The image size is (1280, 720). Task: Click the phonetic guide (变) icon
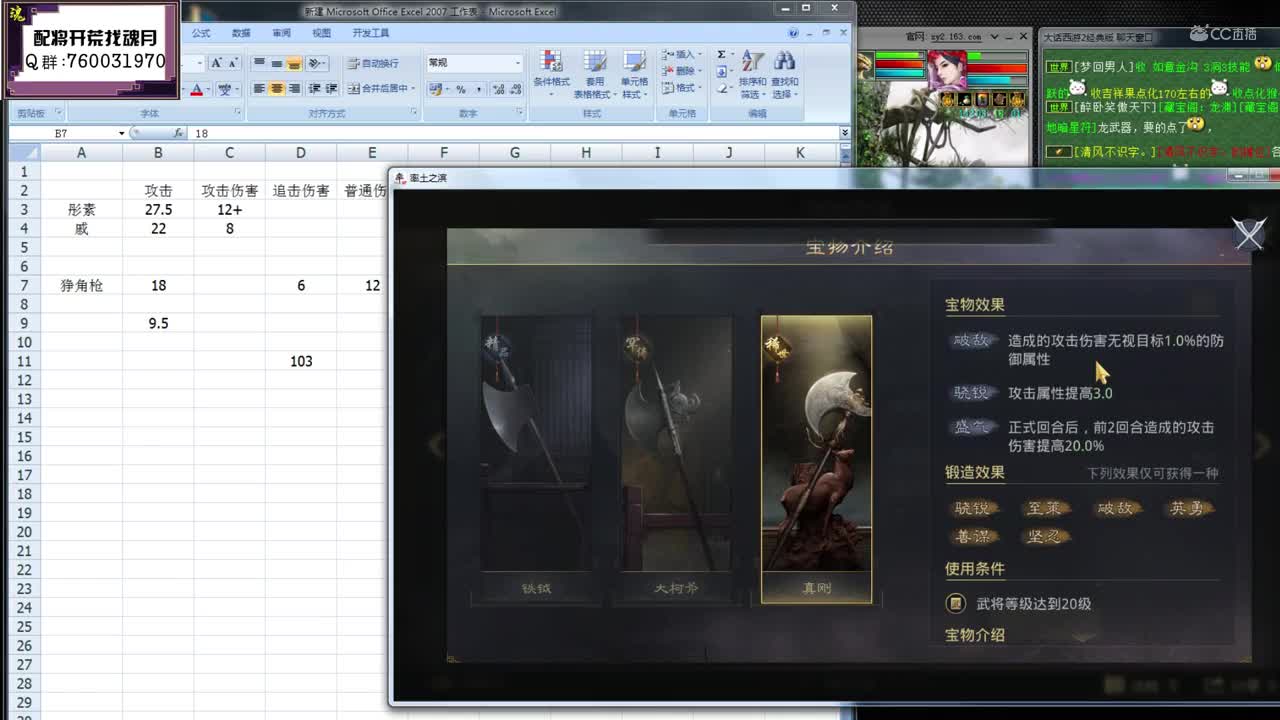(x=227, y=89)
